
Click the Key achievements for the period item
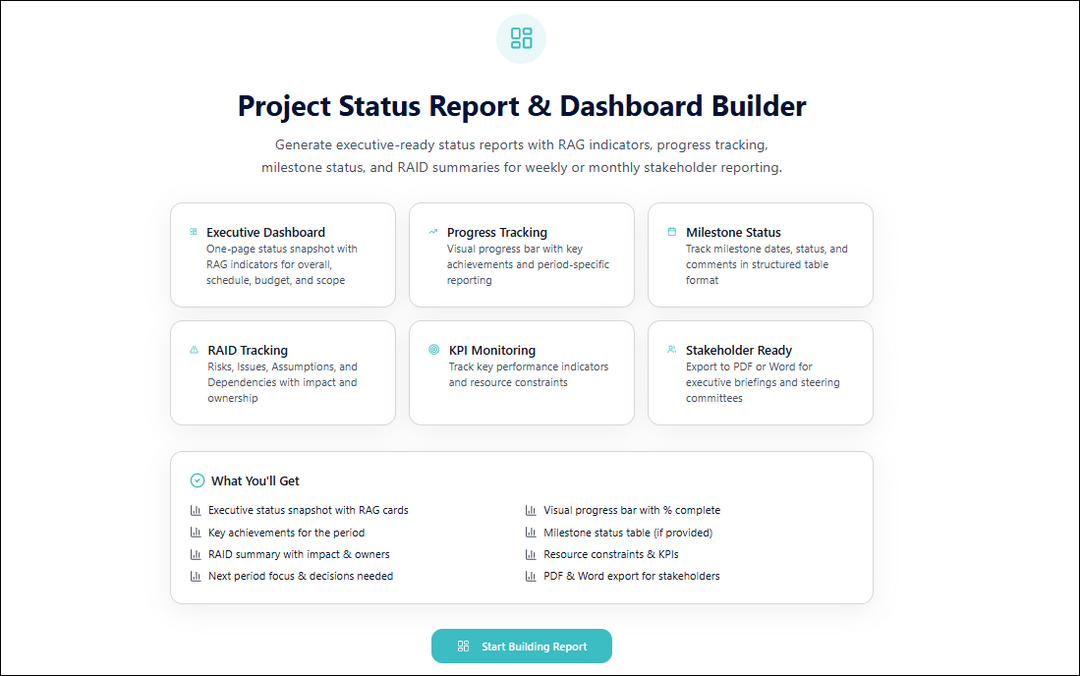click(x=286, y=532)
